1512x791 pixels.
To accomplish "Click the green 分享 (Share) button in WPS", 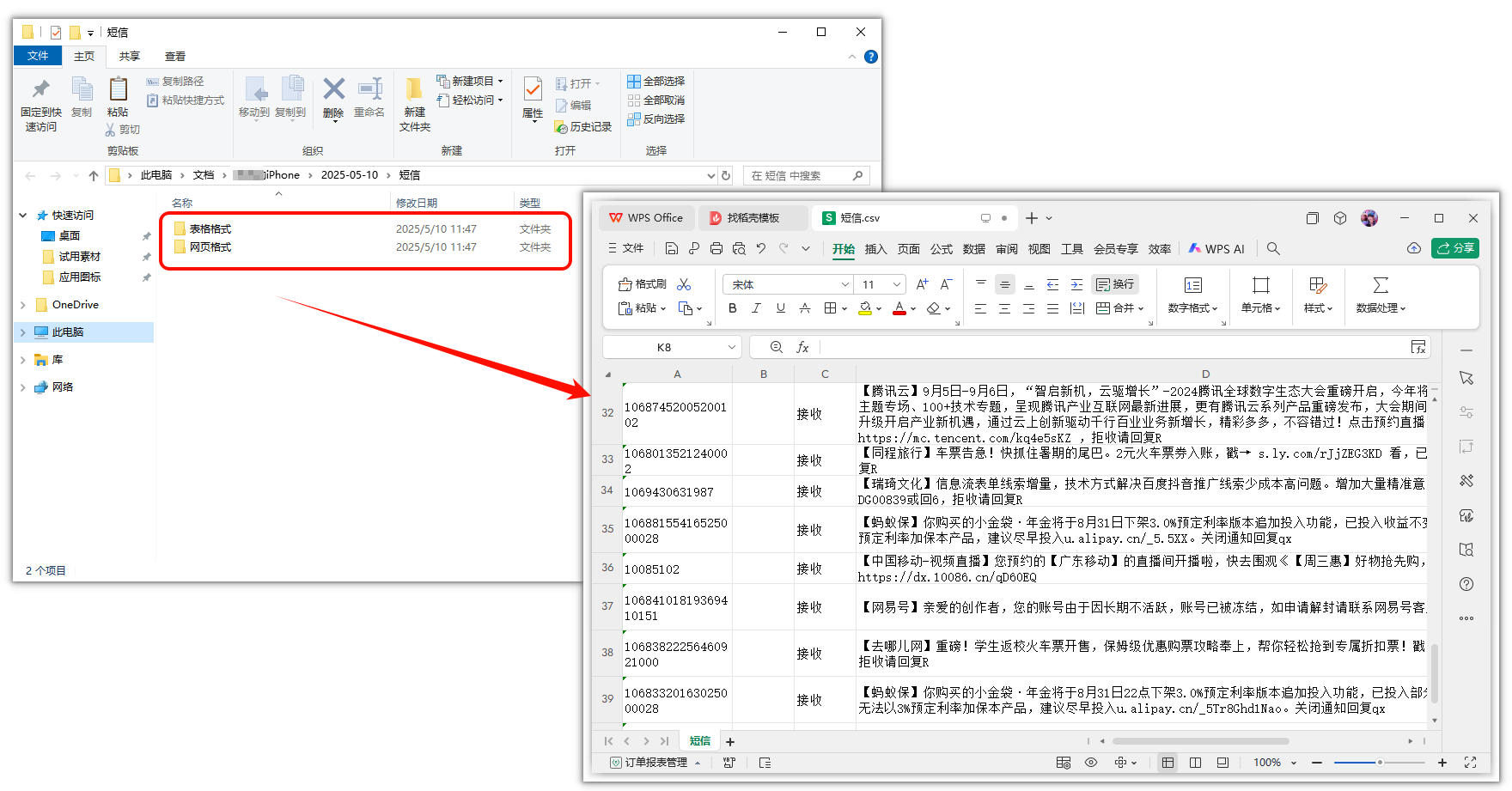I will [x=1455, y=248].
